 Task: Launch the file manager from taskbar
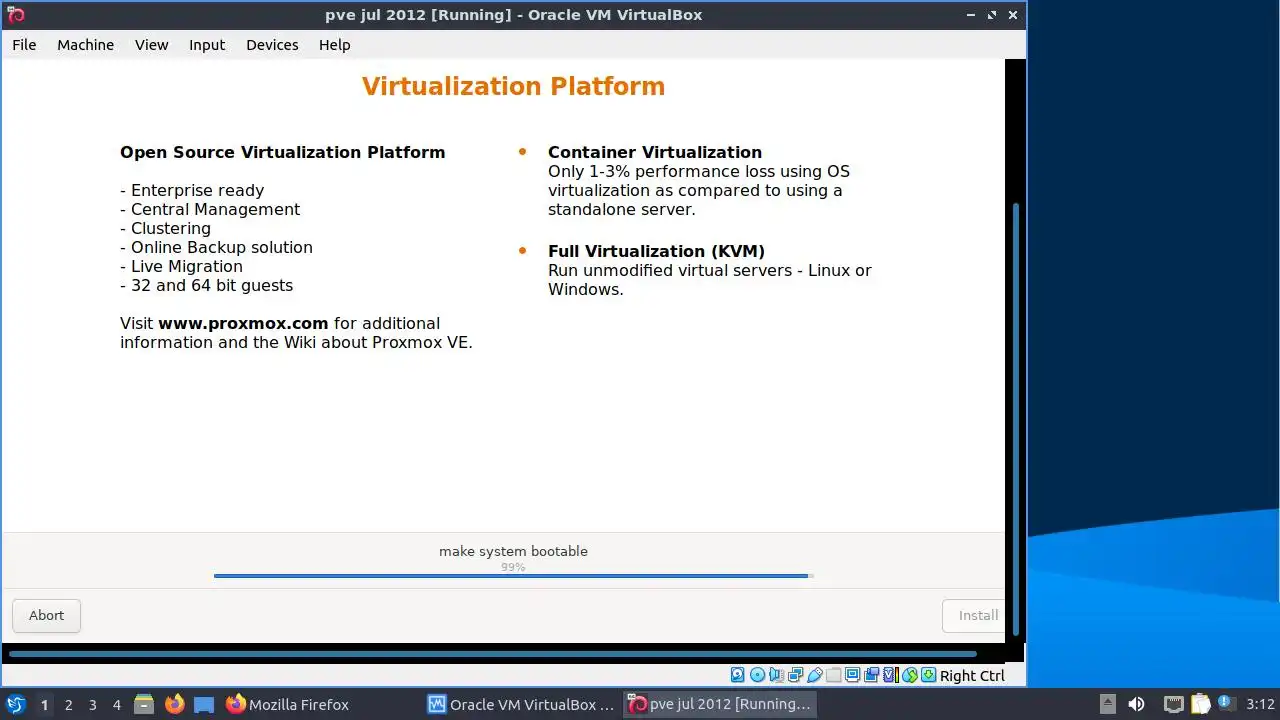click(x=144, y=704)
